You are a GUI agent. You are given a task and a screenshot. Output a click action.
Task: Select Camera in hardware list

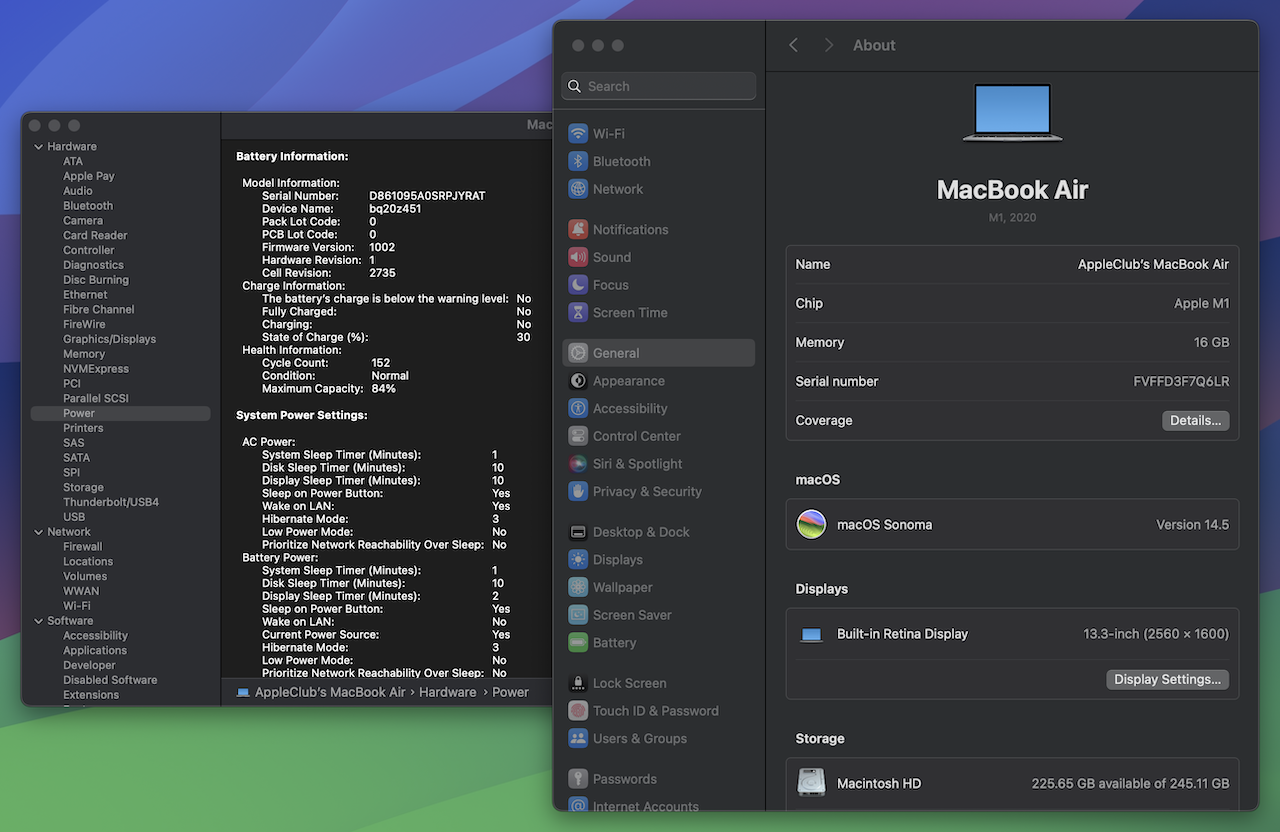click(83, 221)
